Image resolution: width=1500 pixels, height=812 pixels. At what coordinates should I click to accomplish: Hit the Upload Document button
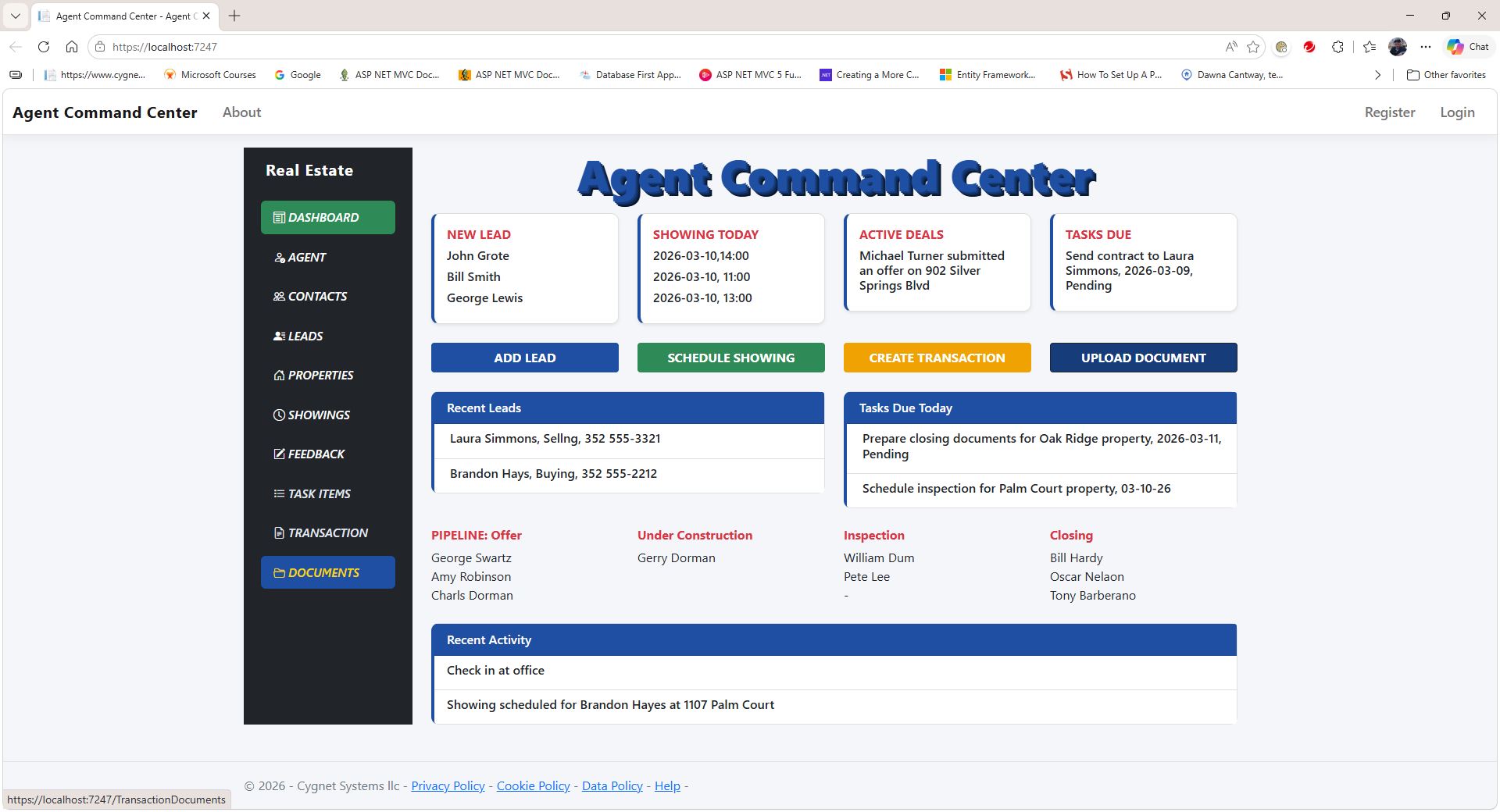pyautogui.click(x=1143, y=358)
